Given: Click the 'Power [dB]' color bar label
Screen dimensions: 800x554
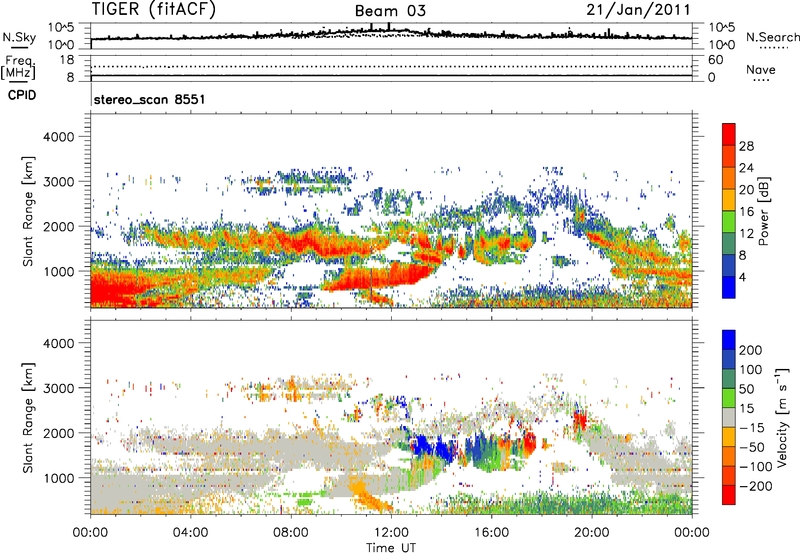Looking at the screenshot, I should (763, 211).
